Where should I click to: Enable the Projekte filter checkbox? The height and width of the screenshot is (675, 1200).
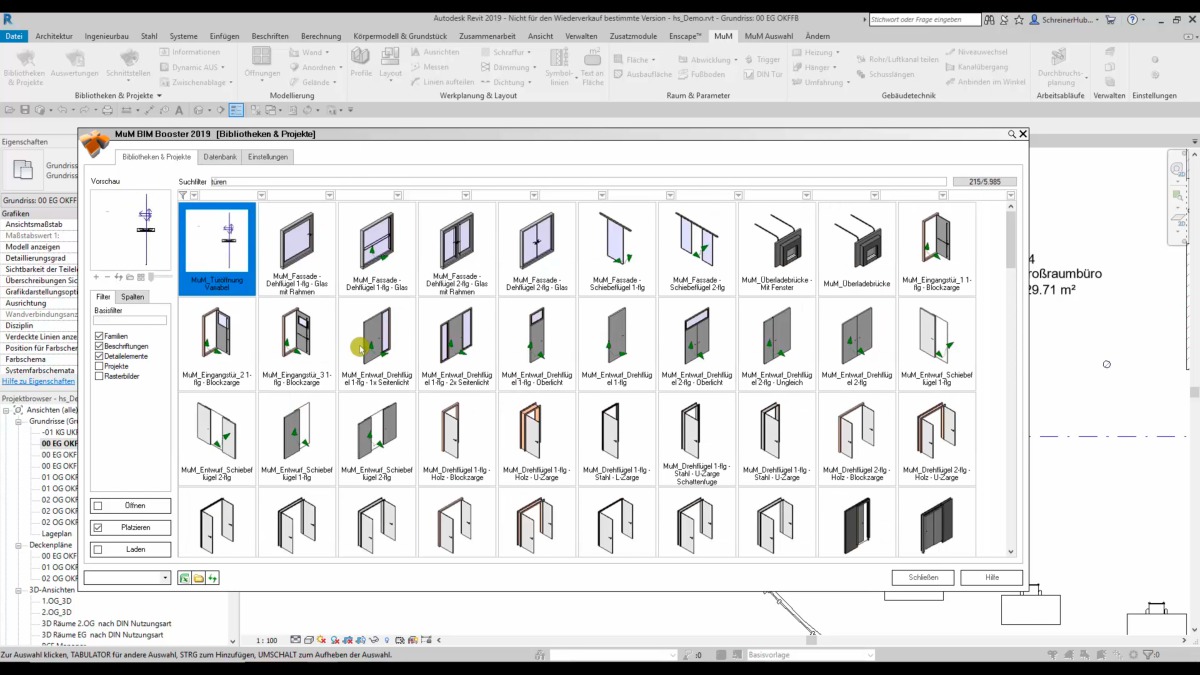coord(99,366)
